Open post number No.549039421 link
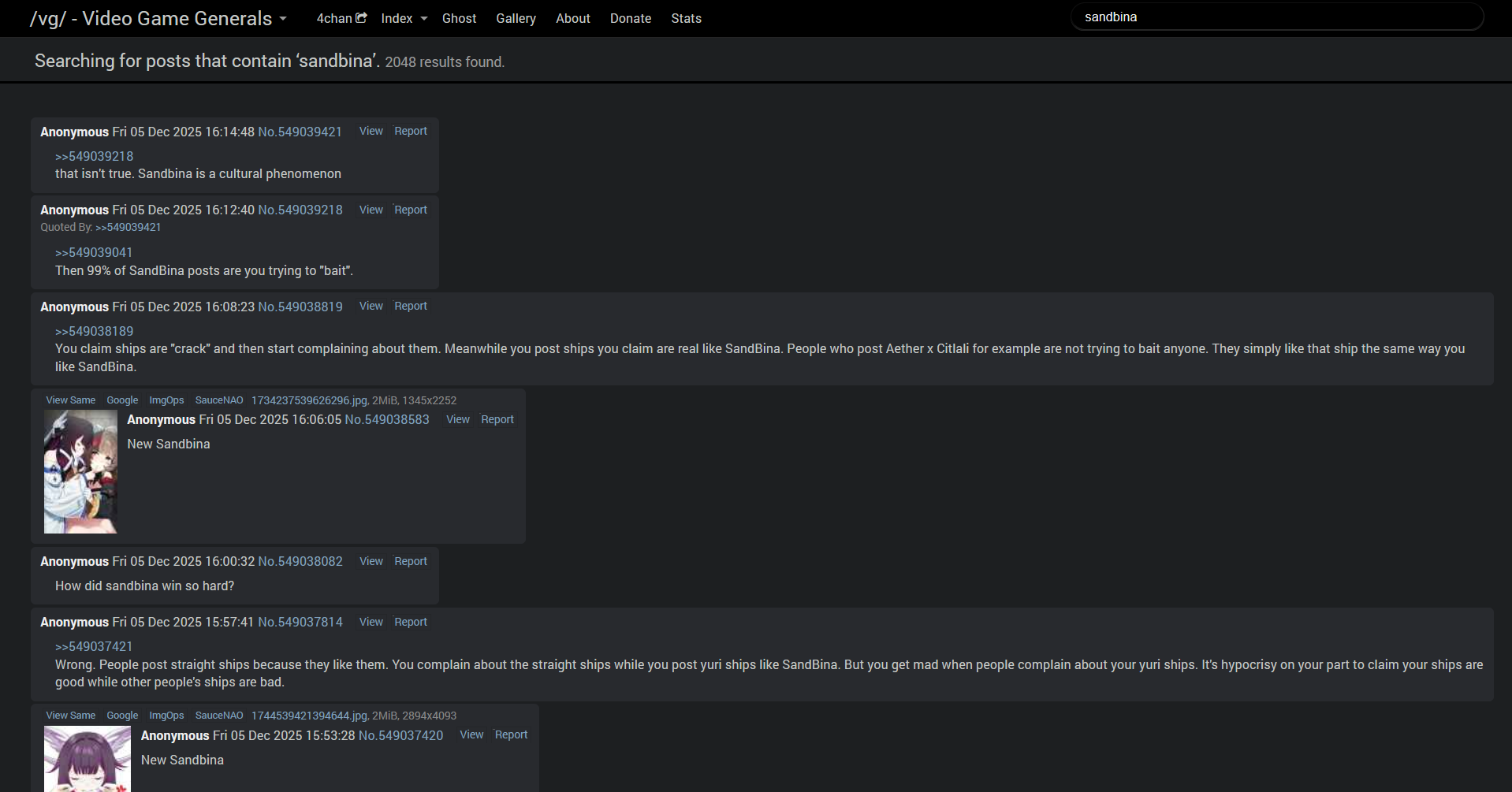 300,132
